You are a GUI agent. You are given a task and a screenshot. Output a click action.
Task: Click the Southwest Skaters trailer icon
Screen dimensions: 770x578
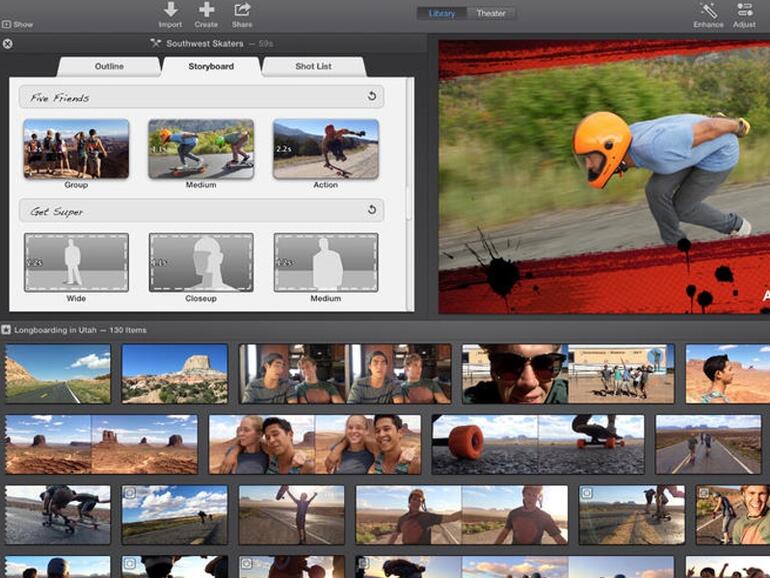(x=155, y=44)
